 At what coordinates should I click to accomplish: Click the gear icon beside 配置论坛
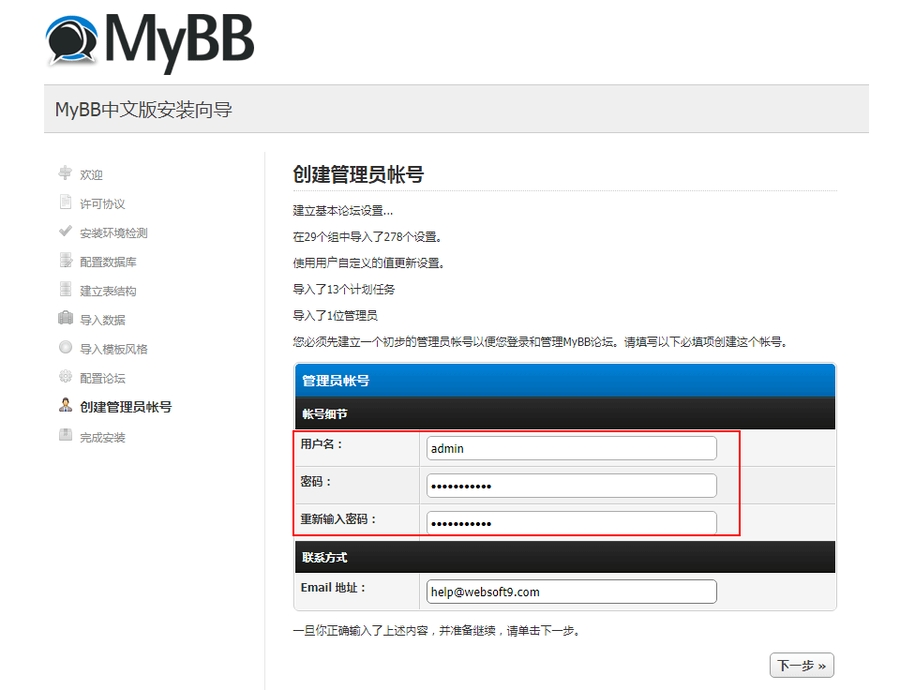[x=65, y=377]
